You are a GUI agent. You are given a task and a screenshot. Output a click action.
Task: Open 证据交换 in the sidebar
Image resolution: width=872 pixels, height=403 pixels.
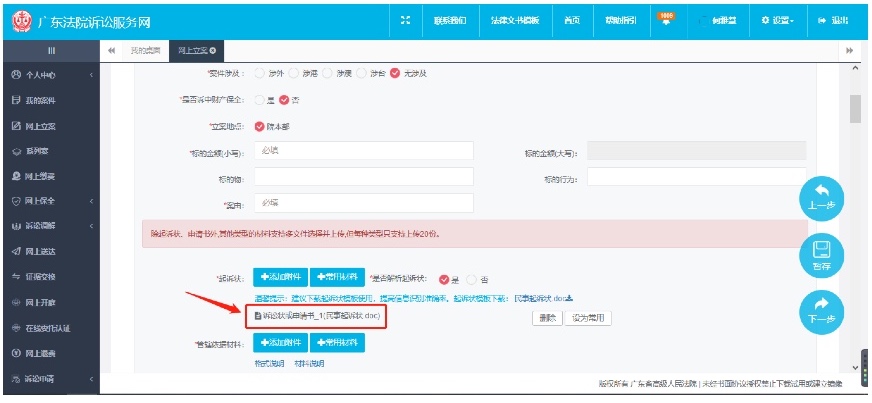pos(33,277)
